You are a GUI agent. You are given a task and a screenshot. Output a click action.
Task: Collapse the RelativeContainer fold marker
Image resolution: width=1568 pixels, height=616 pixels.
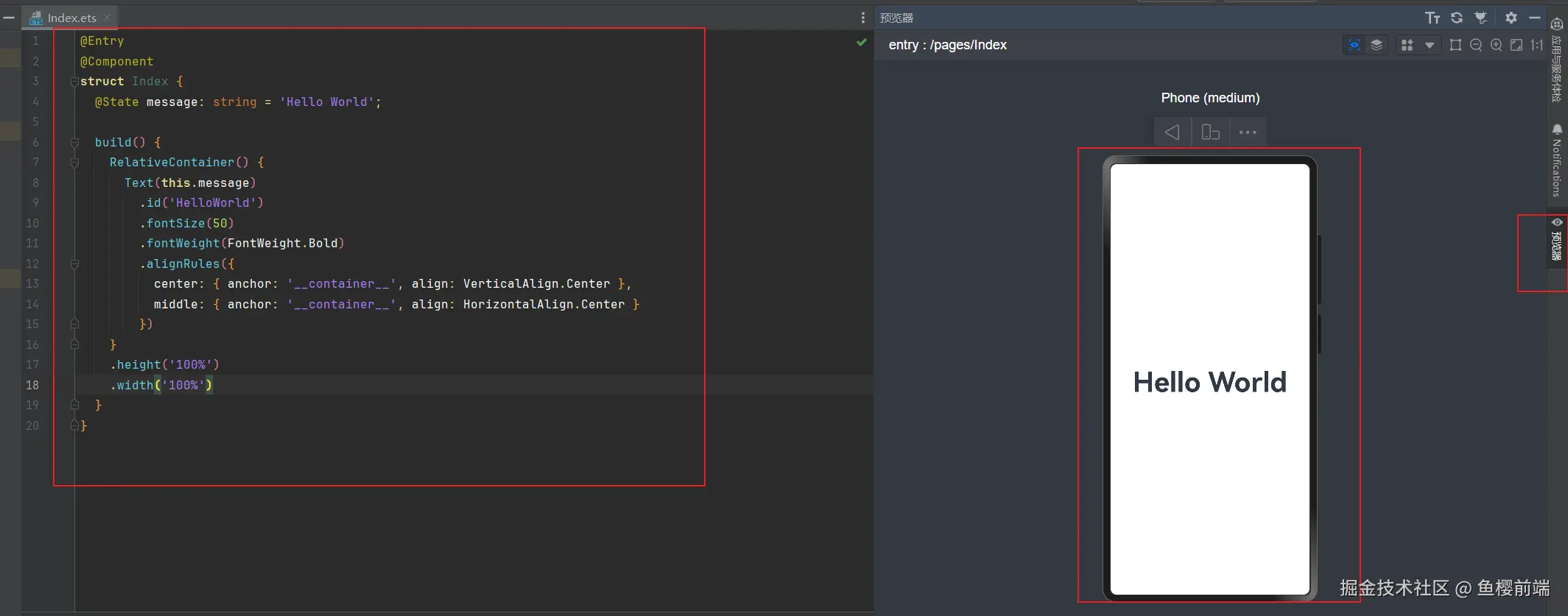[x=74, y=163]
